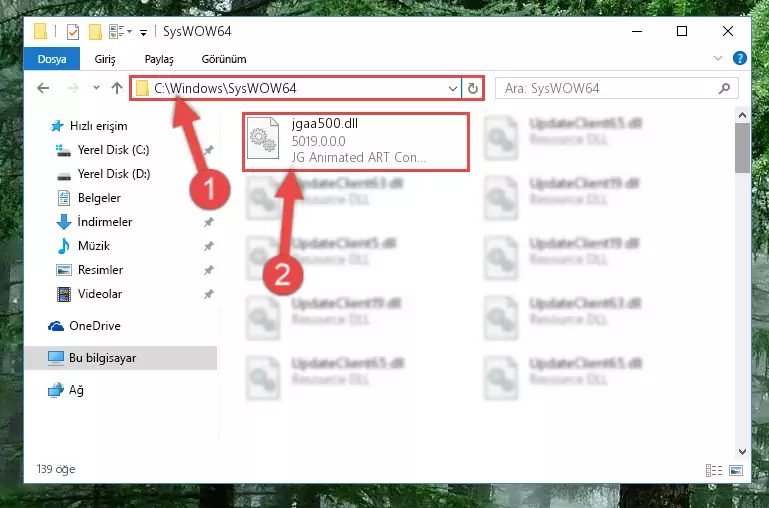This screenshot has height=508, width=769.
Task: Select the jgaa500.dll file
Action: (x=356, y=142)
